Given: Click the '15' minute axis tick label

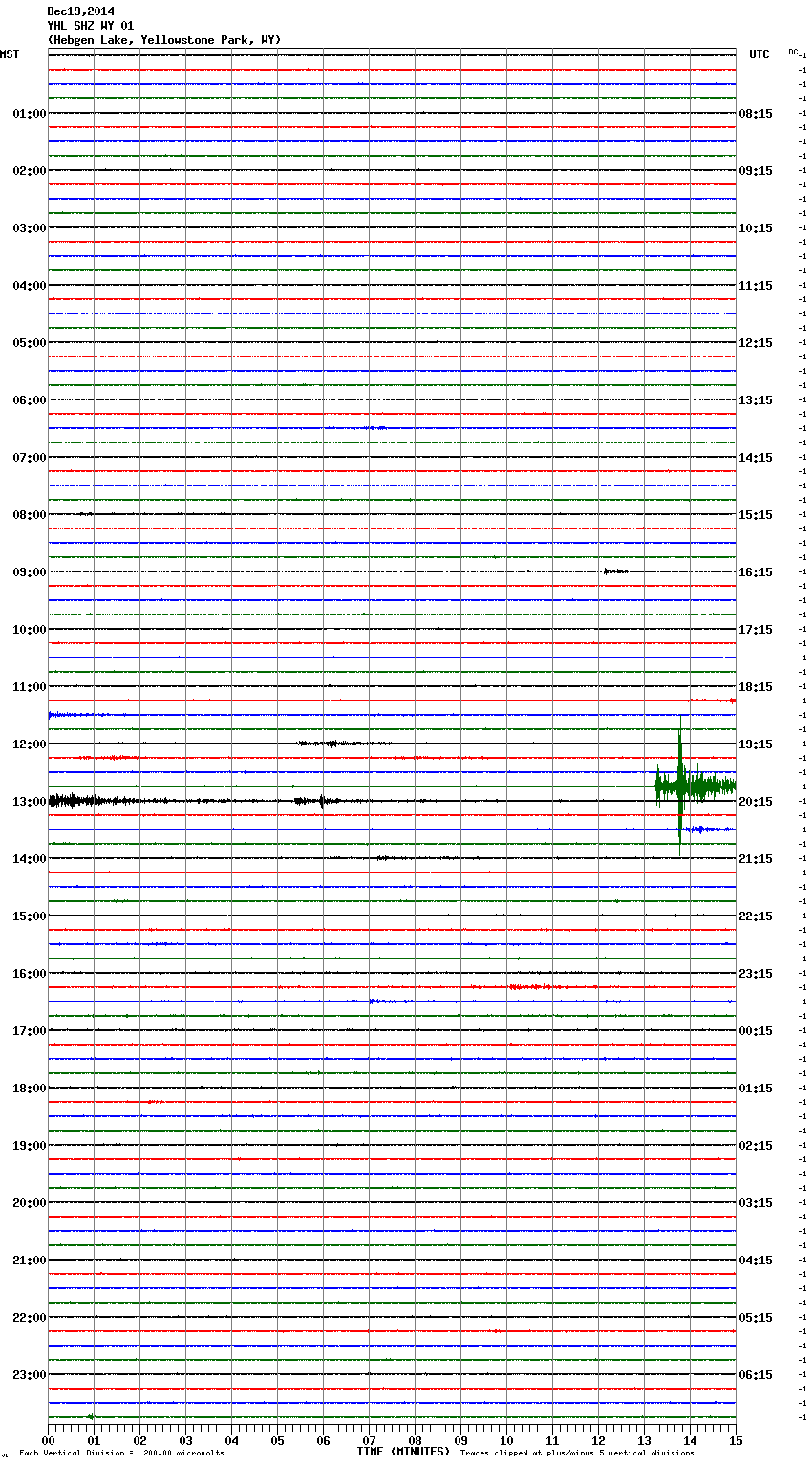Looking at the screenshot, I should (x=736, y=1440).
